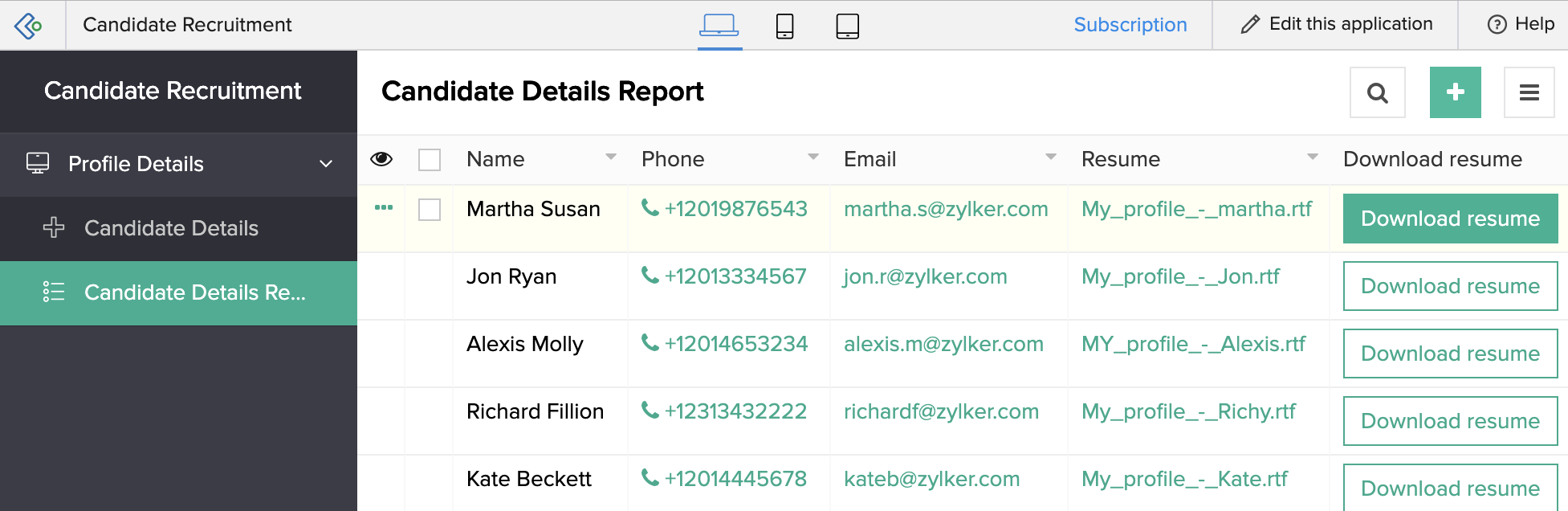Open My_profile_-_Richy.rtf resume file

coord(1188,411)
